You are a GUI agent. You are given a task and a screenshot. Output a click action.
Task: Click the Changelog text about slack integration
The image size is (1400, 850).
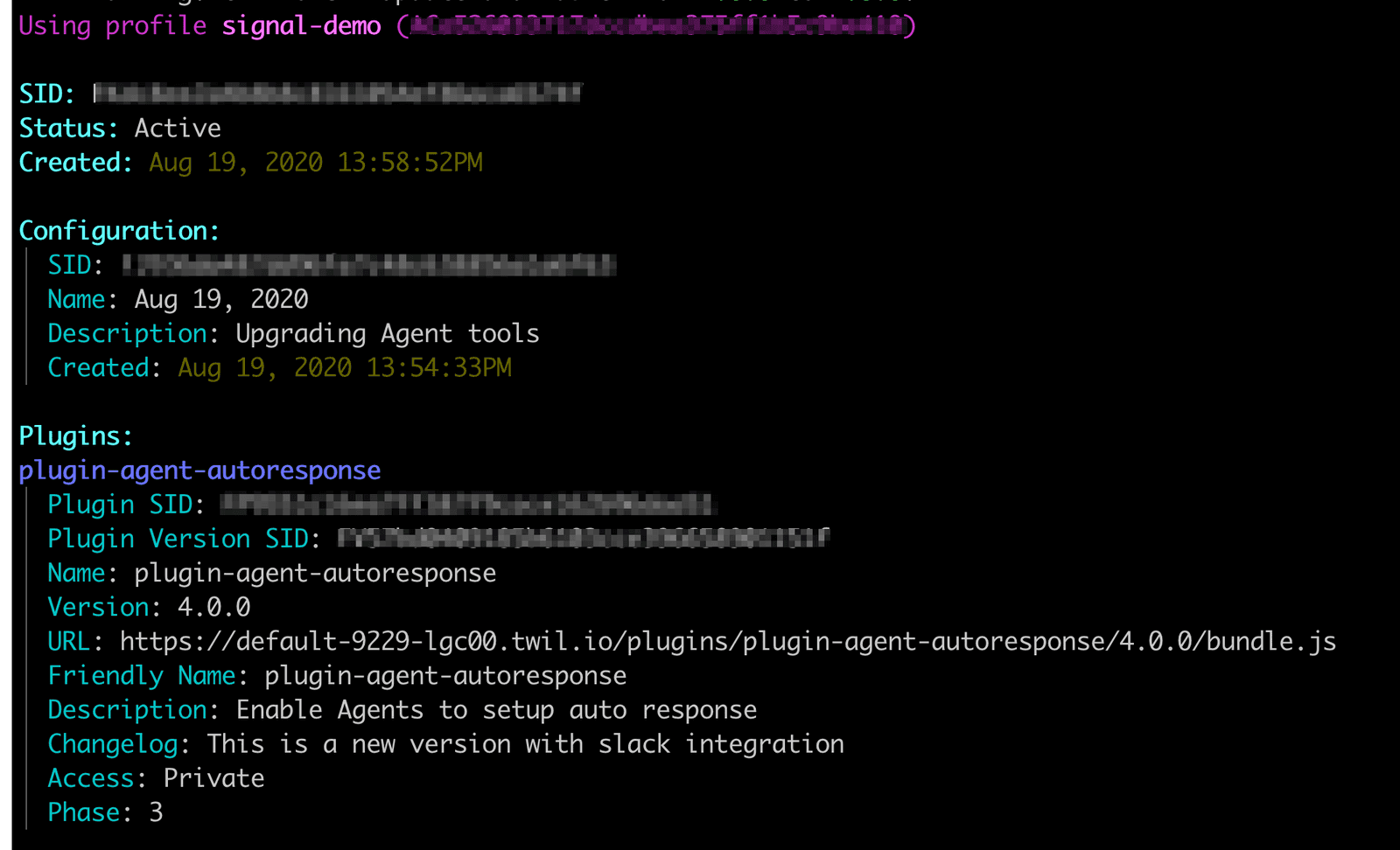[525, 744]
